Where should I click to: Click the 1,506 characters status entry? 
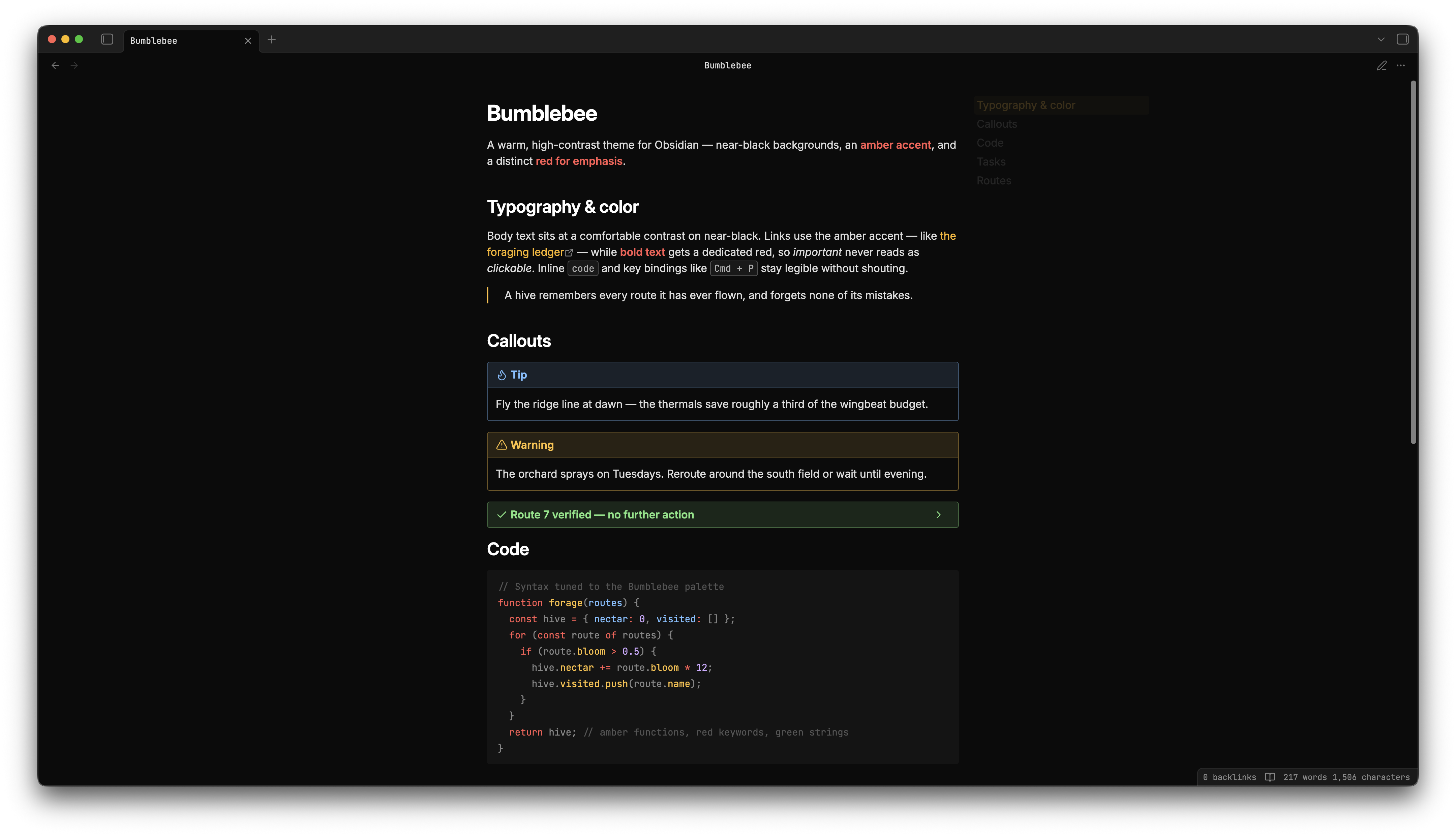[x=1370, y=777]
